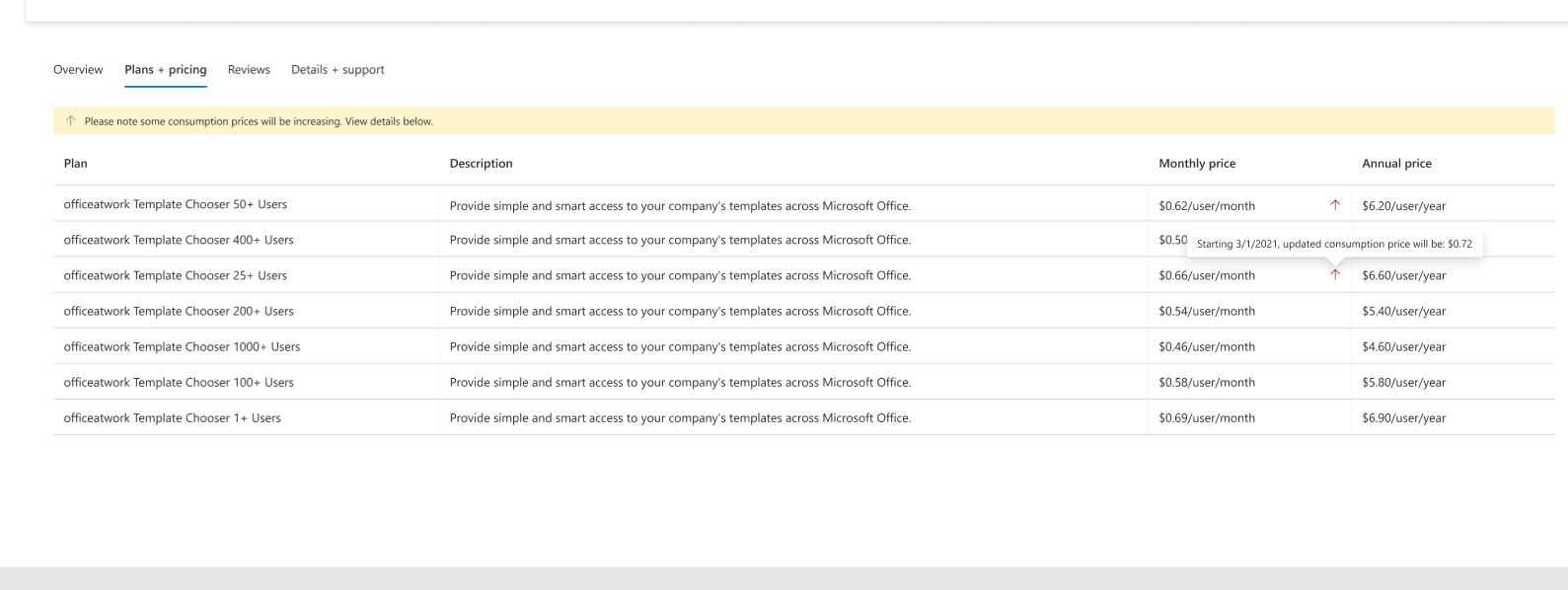Open the Reviews tab
Viewport: 1568px width, 590px height.
pos(249,70)
